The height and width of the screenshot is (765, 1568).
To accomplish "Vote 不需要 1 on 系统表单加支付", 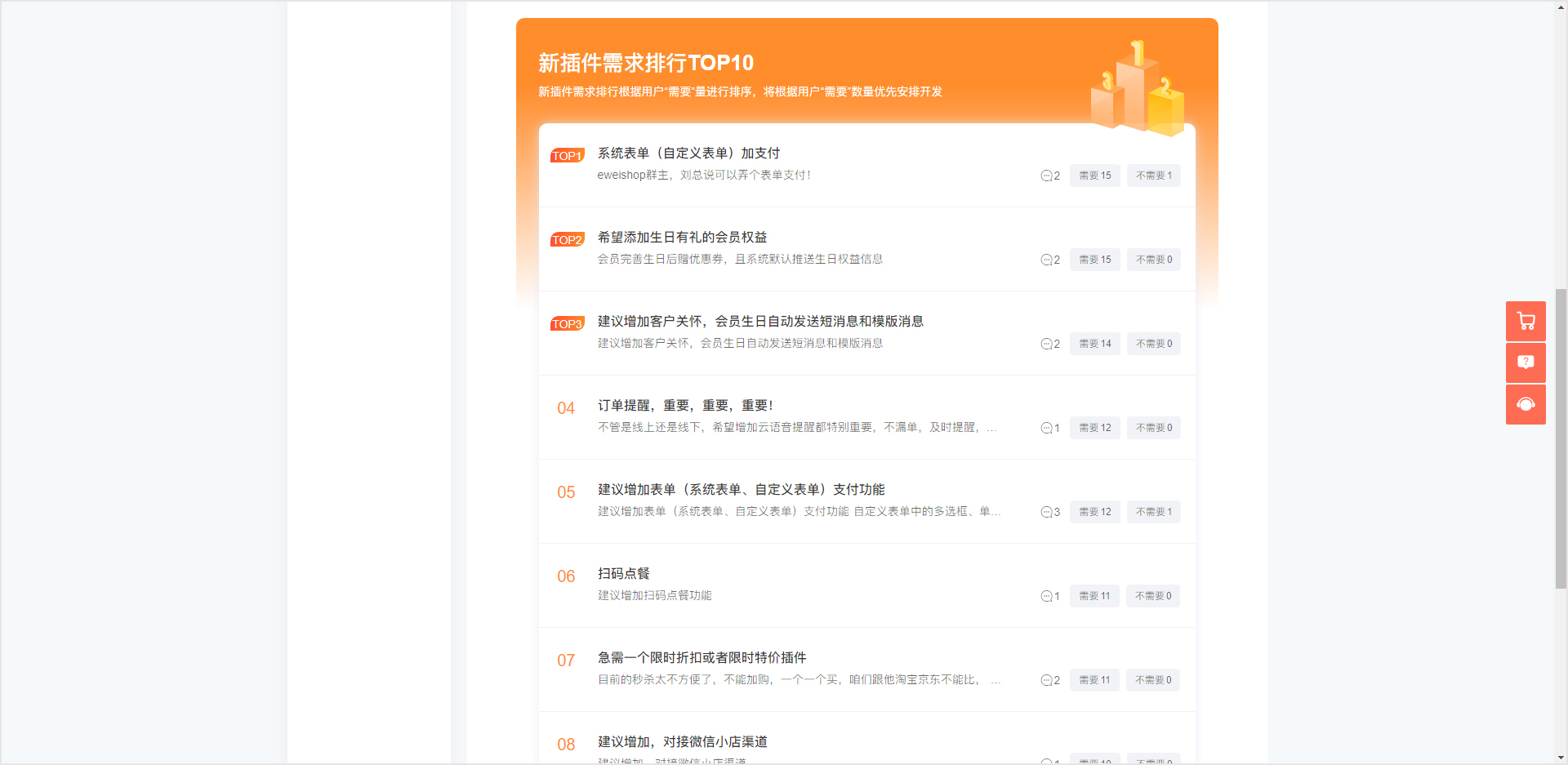I will pos(1153,176).
